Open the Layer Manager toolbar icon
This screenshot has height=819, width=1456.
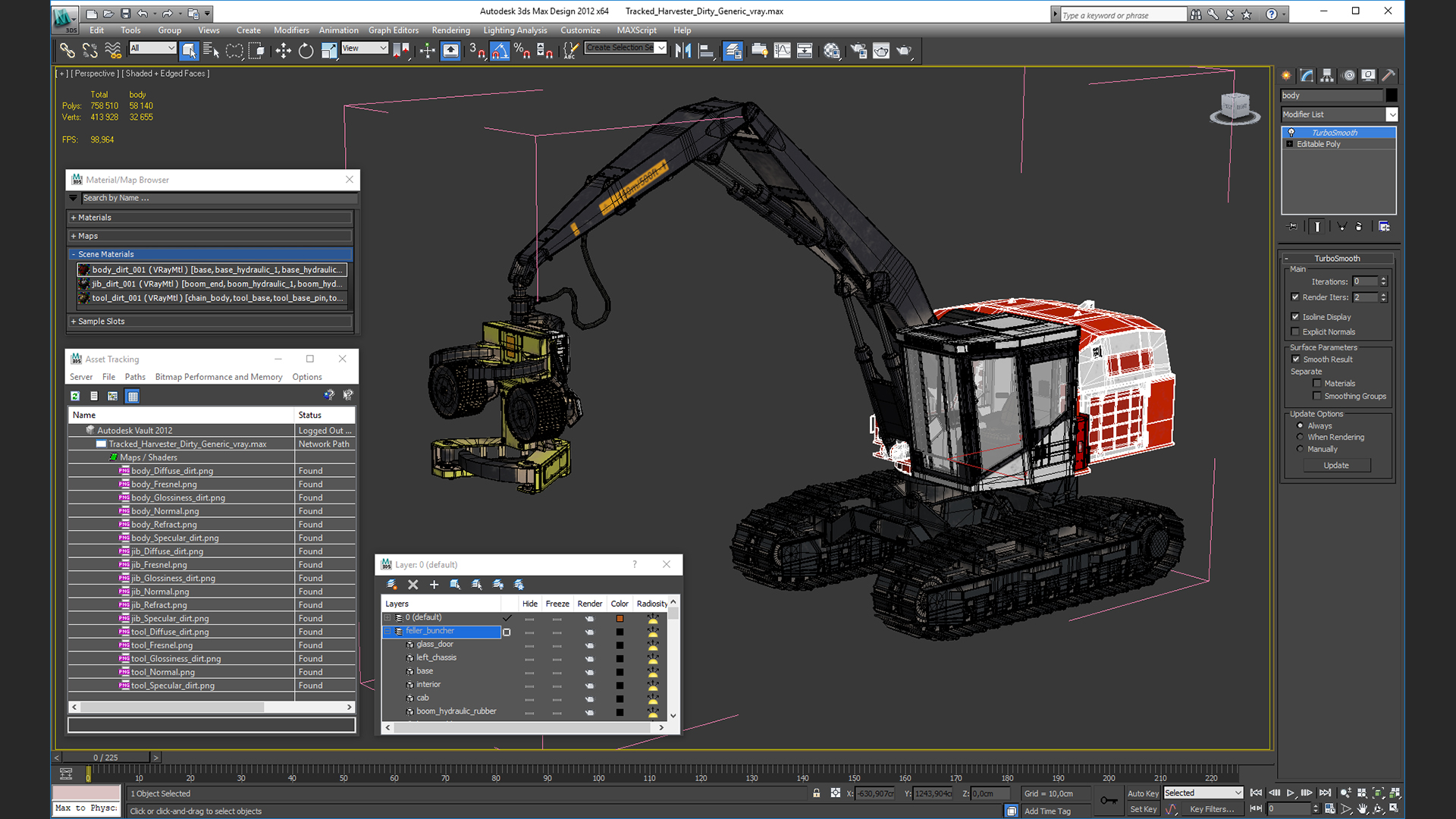[x=733, y=50]
